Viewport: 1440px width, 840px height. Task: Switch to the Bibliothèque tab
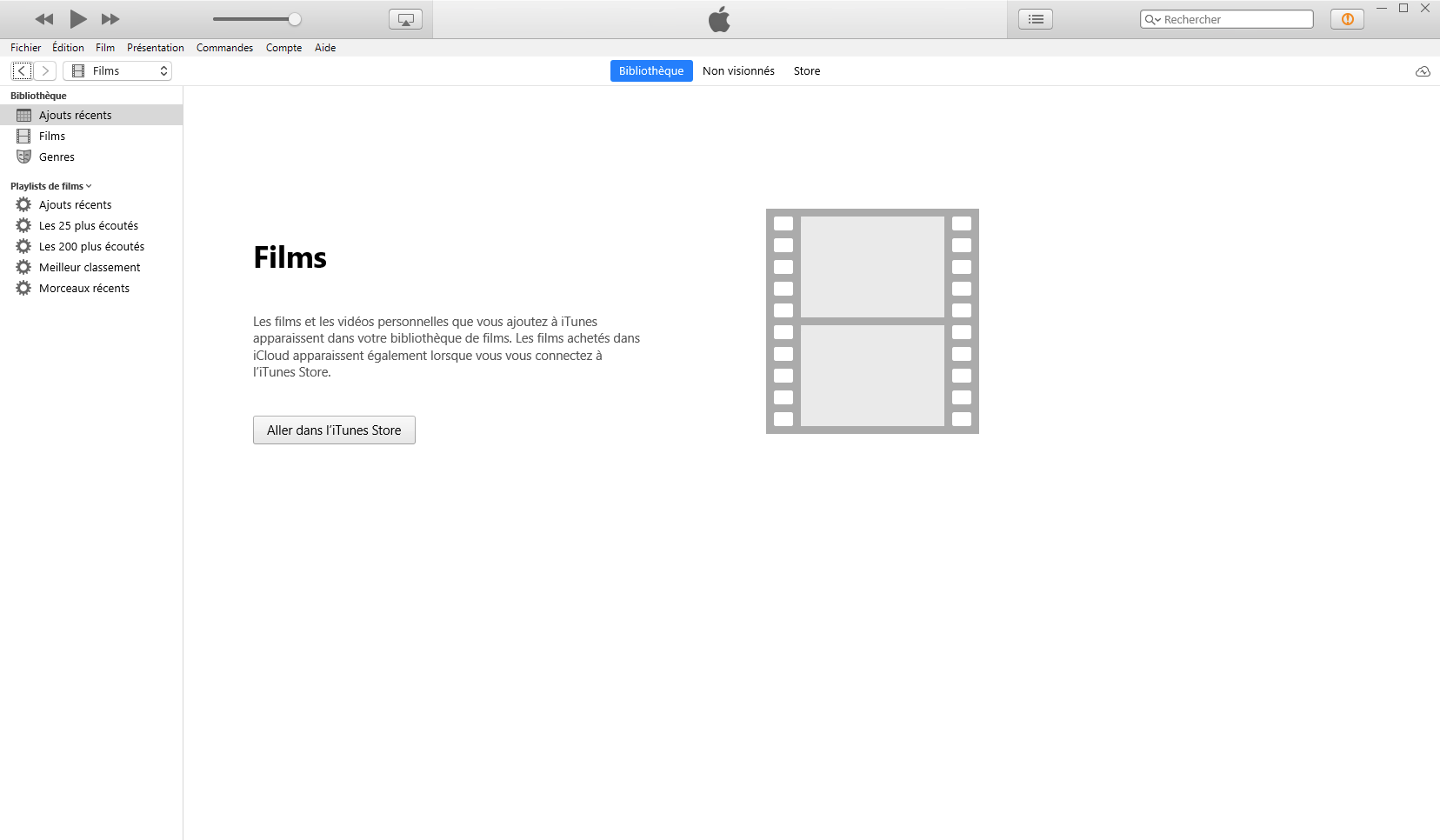point(651,71)
